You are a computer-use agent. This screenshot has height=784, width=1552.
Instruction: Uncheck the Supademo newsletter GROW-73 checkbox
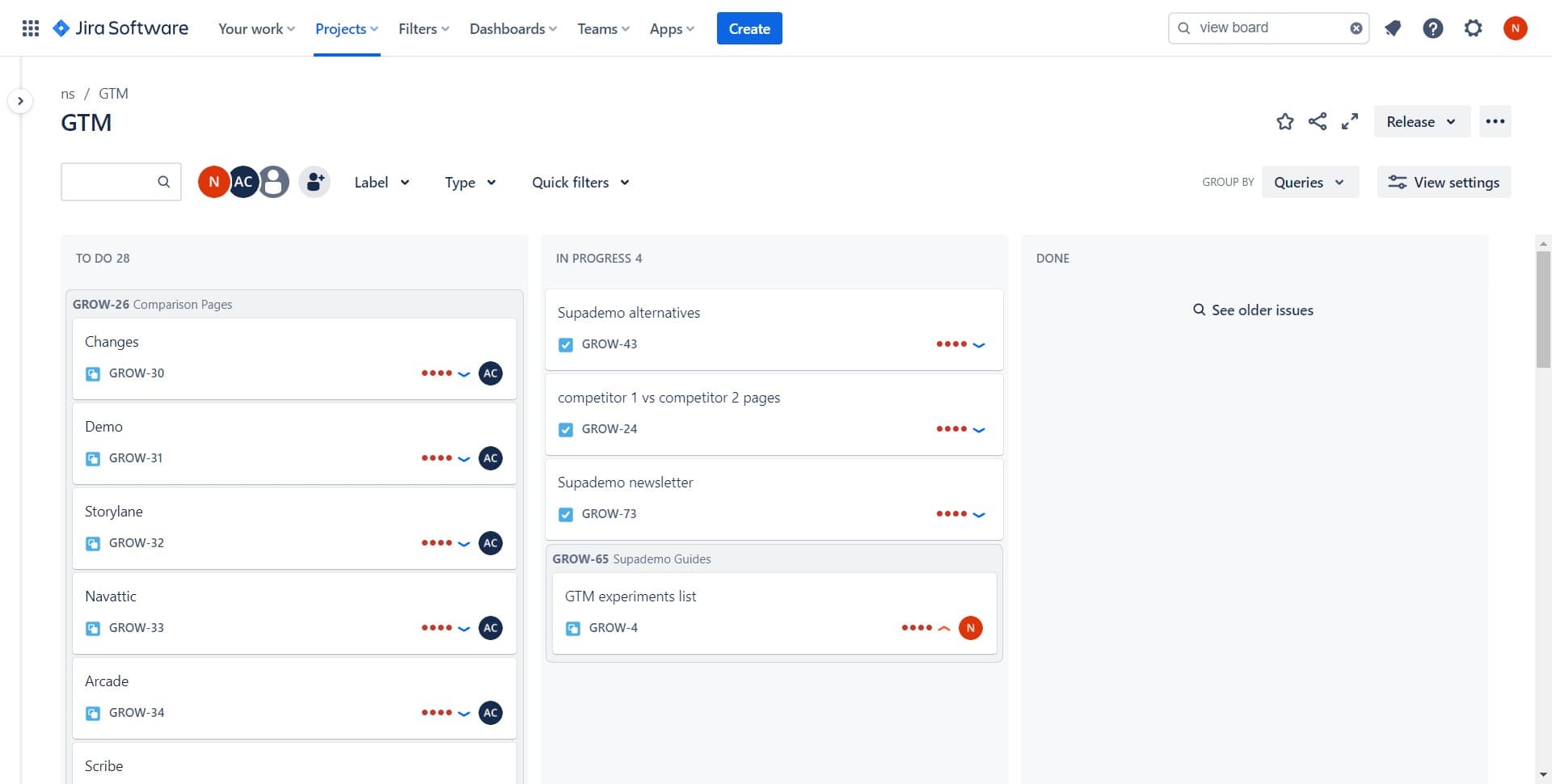566,514
